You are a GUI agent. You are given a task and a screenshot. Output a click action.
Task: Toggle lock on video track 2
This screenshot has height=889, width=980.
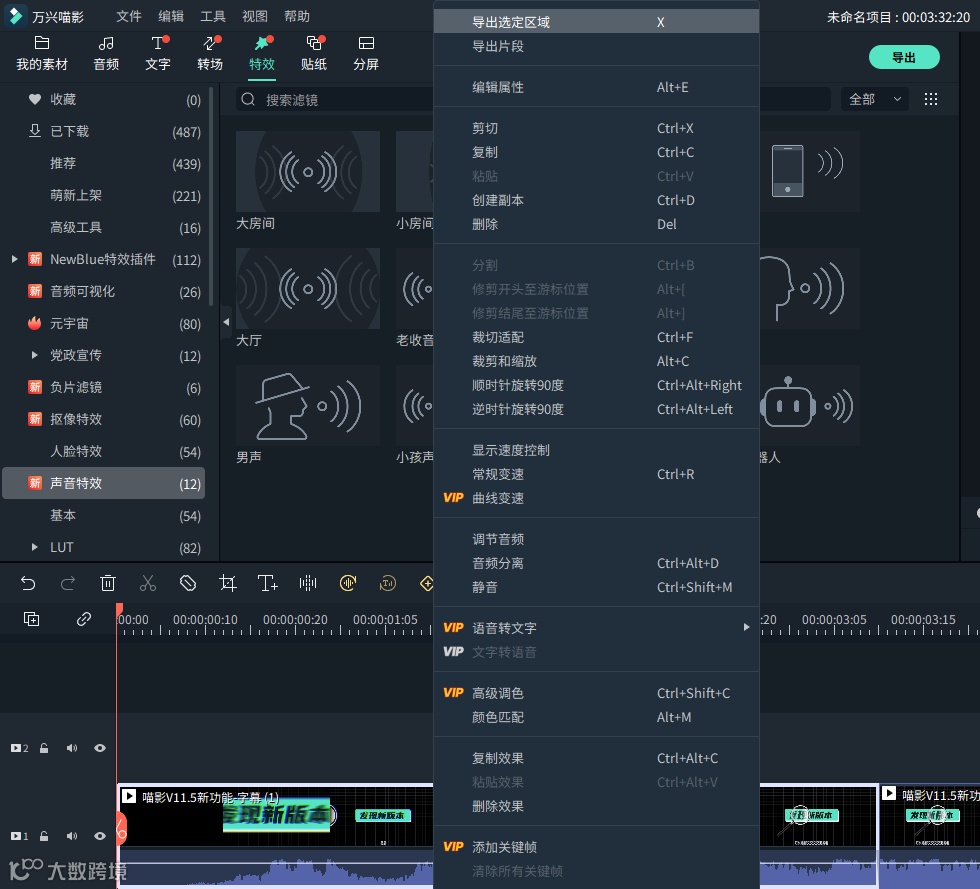pos(44,748)
